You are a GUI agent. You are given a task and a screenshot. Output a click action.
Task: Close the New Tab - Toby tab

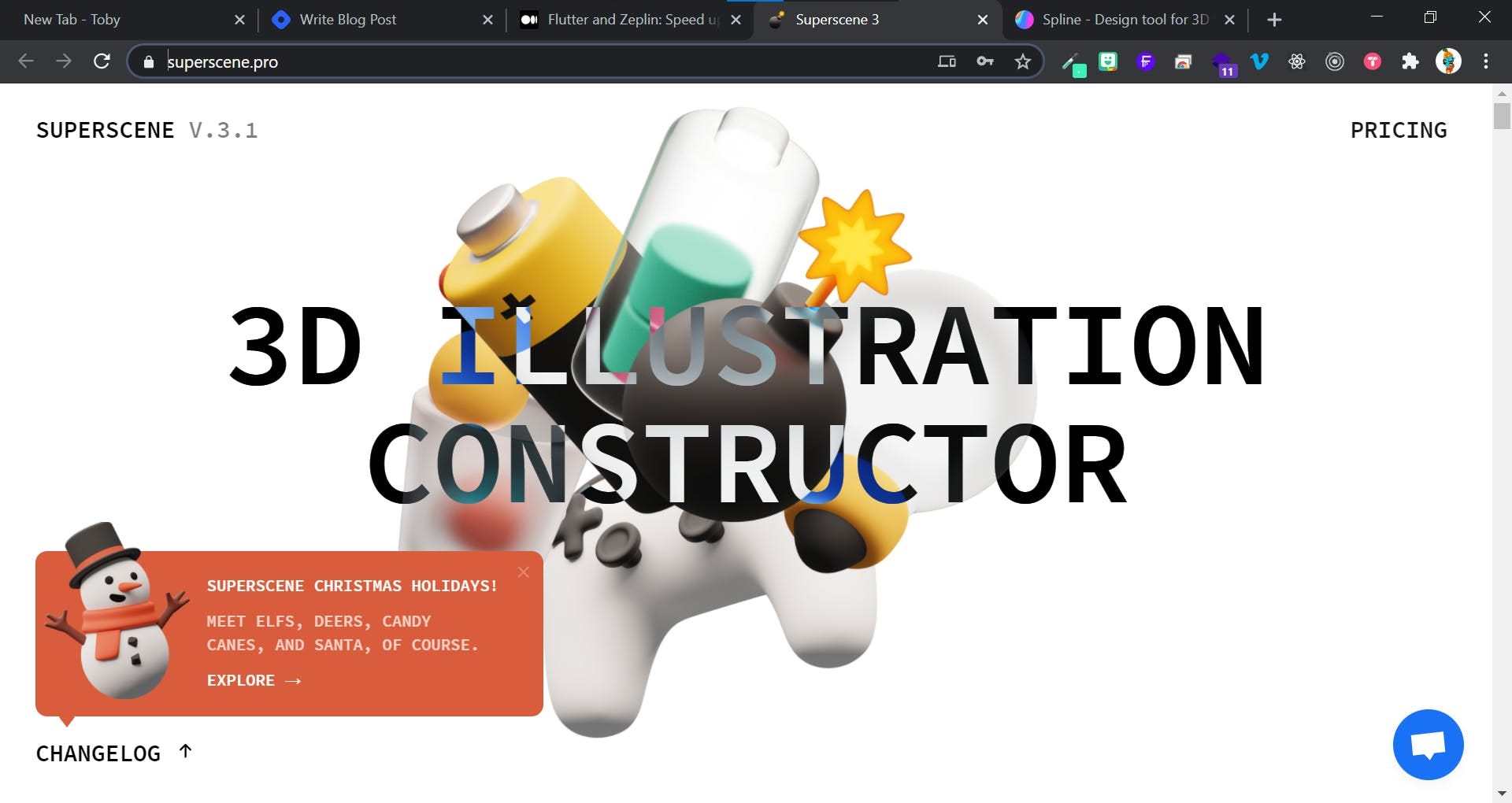240,20
